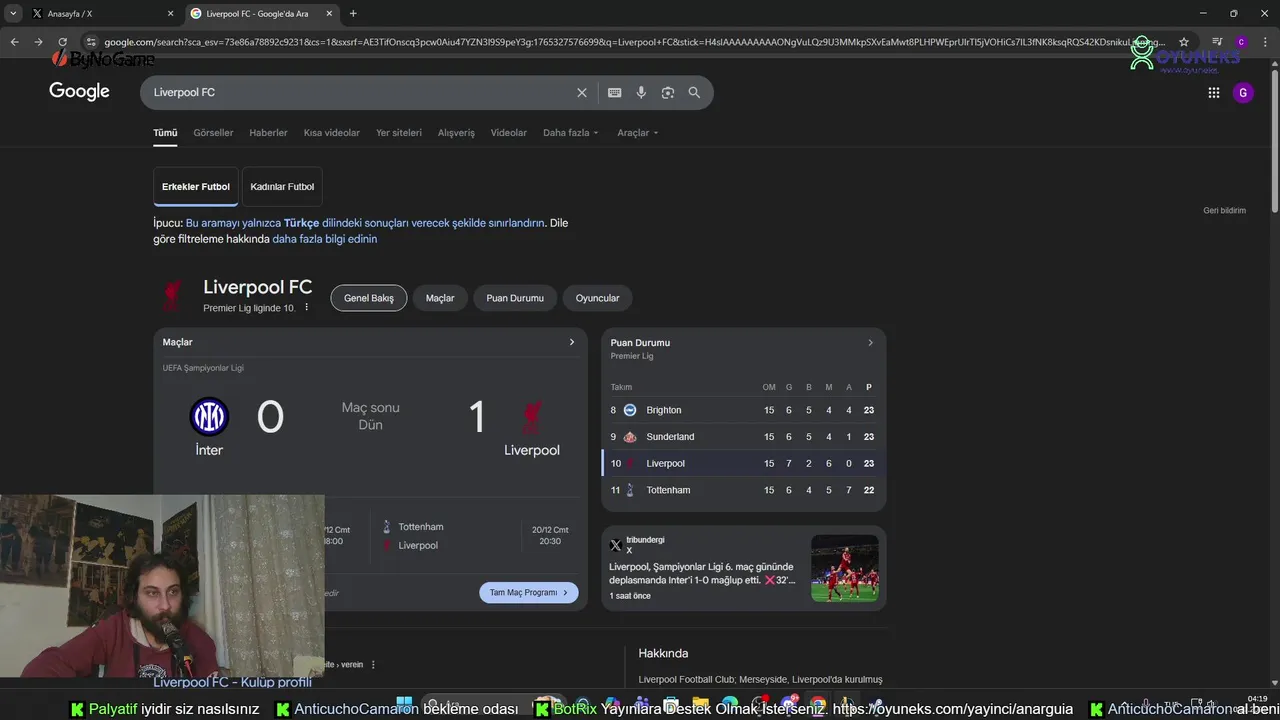
Task: Open a new browser tab
Action: tap(353, 13)
